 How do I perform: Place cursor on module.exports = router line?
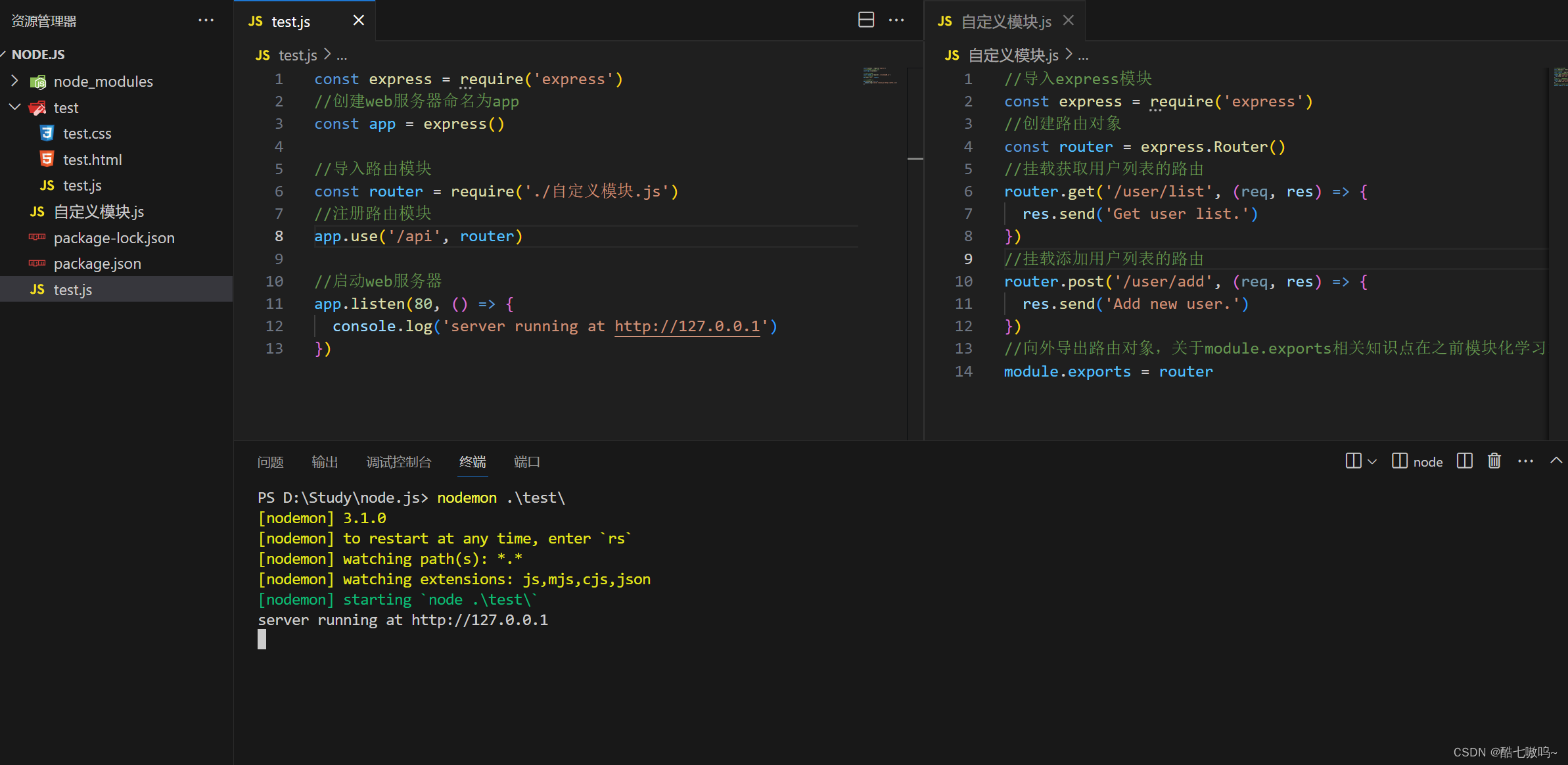click(1108, 372)
